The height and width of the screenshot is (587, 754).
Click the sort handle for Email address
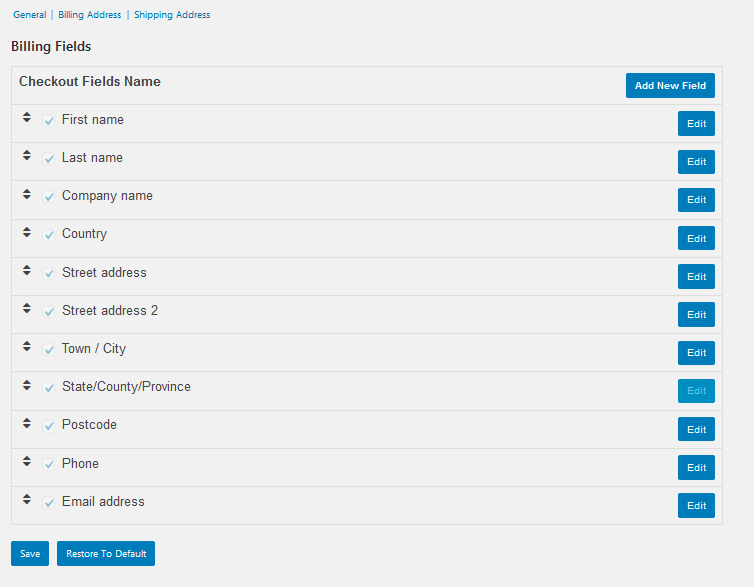pyautogui.click(x=27, y=500)
